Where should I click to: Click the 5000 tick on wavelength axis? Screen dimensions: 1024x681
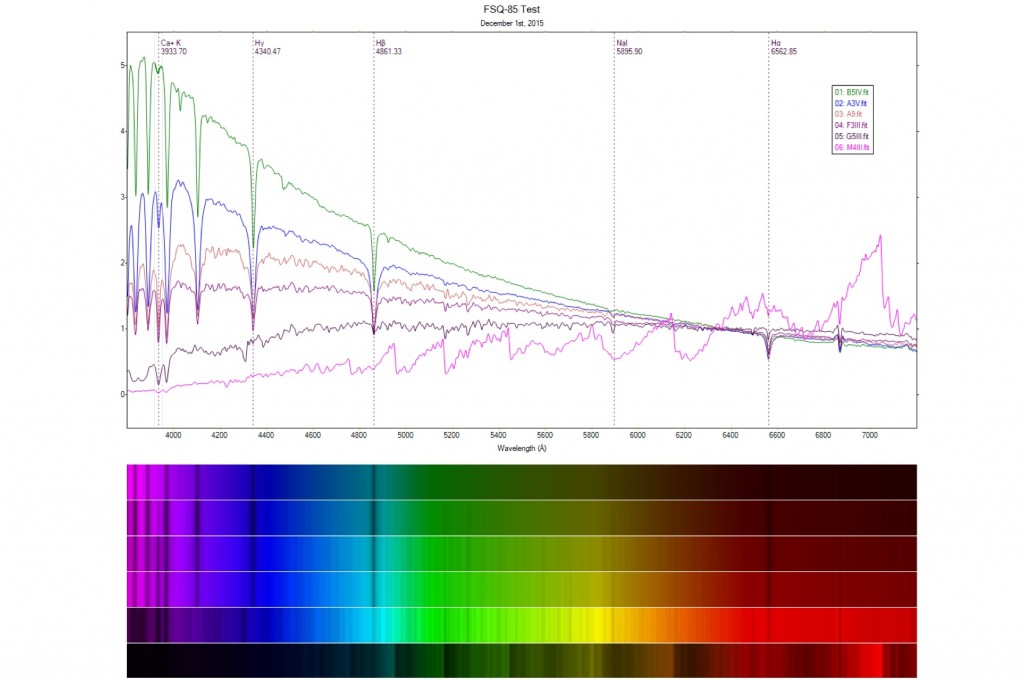[x=405, y=436]
